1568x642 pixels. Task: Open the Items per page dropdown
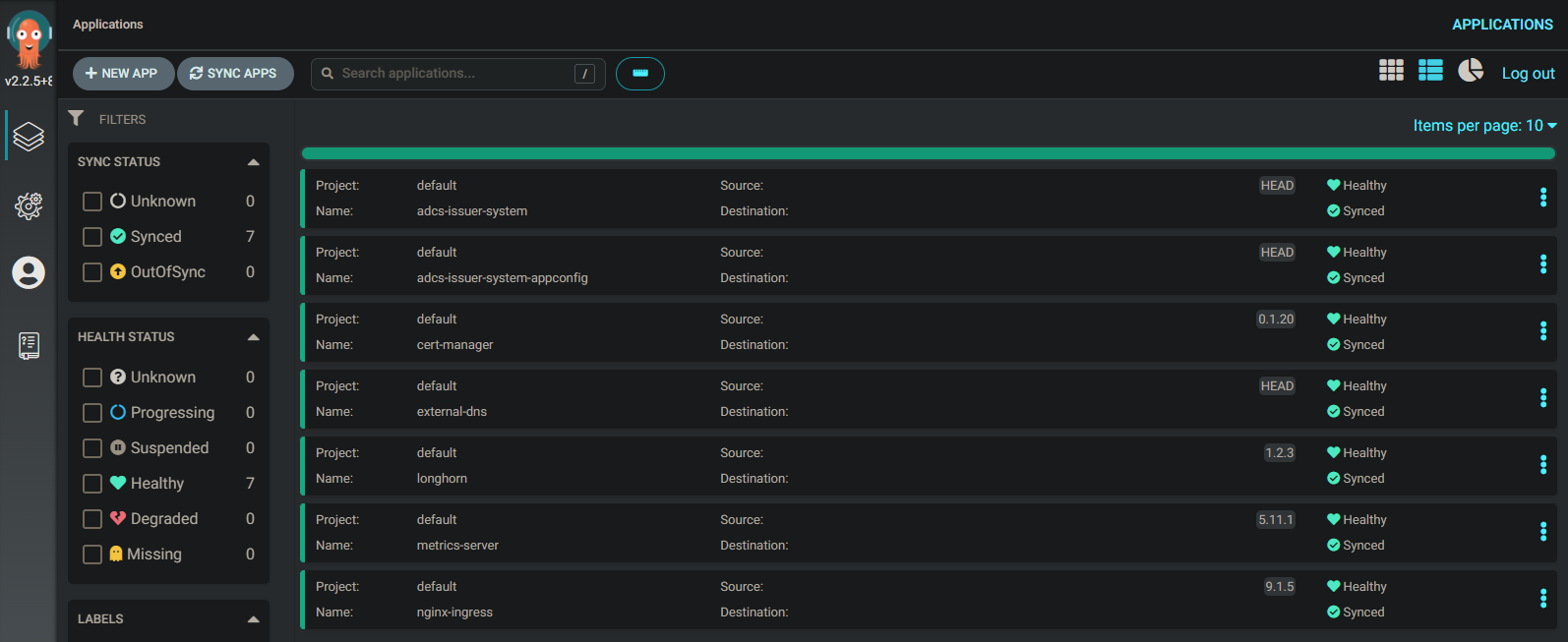tap(1484, 126)
